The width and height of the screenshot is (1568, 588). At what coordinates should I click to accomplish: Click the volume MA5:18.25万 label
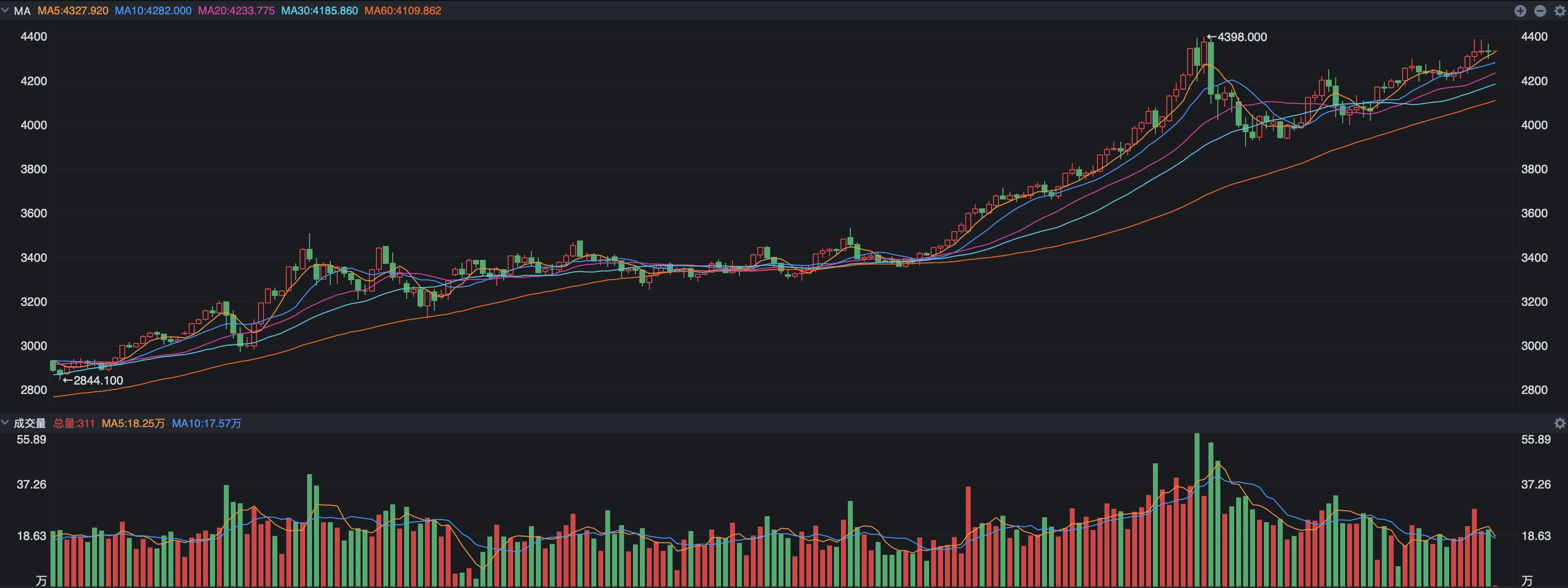coord(133,423)
